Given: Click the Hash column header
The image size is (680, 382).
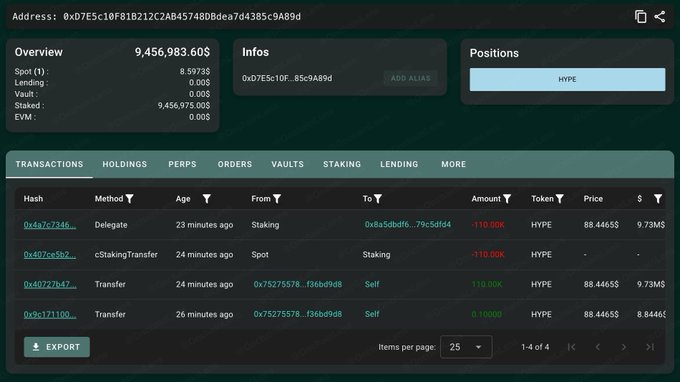Looking at the screenshot, I should click(x=33, y=199).
